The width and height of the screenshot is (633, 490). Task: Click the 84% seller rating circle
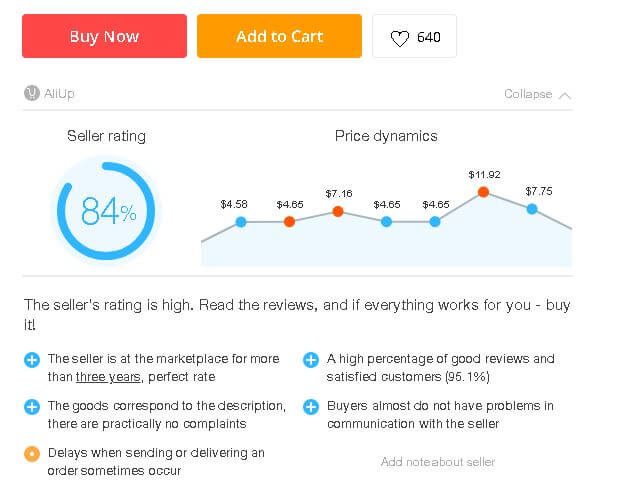[108, 211]
